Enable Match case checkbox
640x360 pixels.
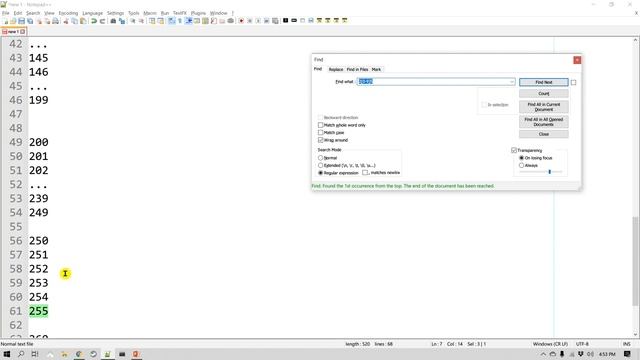[320, 132]
